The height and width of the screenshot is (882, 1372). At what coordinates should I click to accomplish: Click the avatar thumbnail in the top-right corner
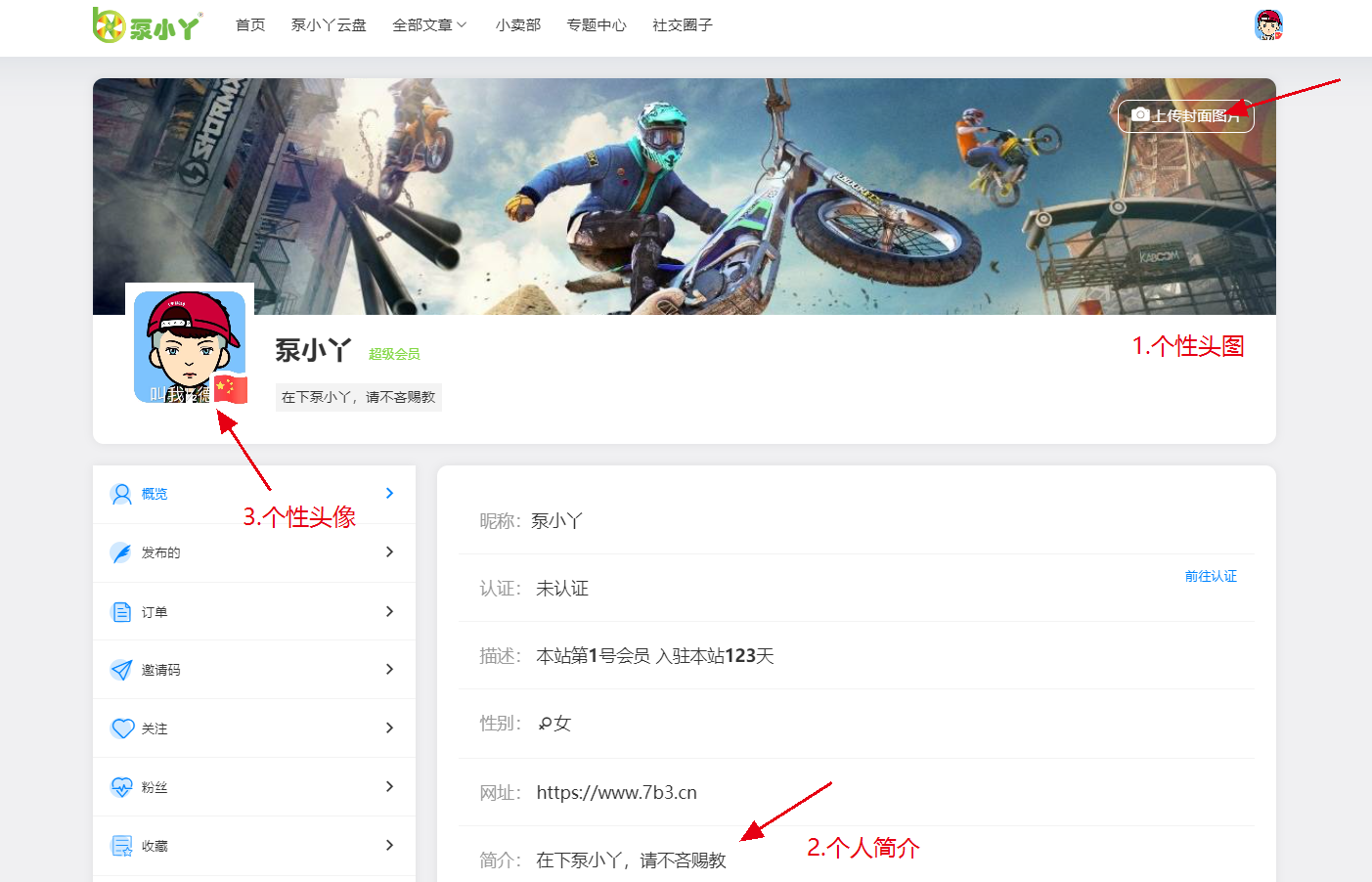tap(1268, 25)
